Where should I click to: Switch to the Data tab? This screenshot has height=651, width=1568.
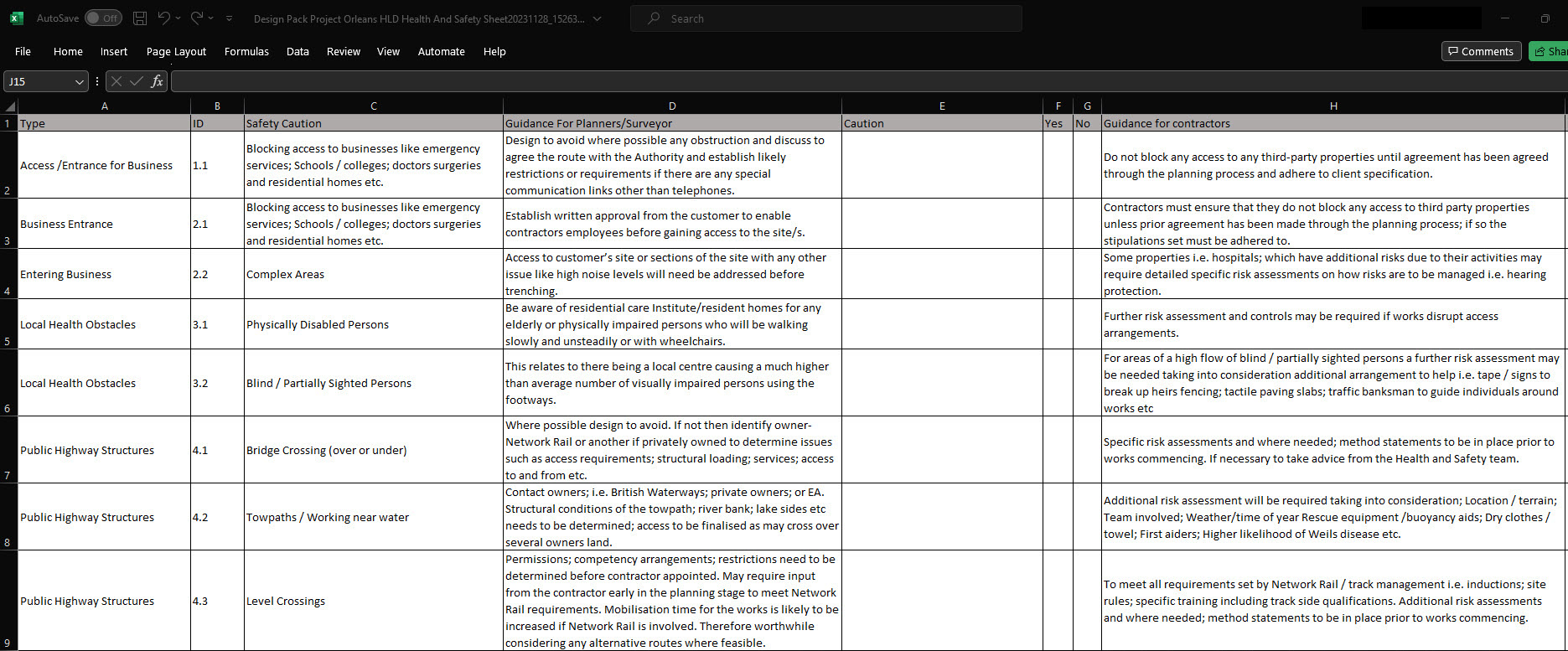[298, 51]
